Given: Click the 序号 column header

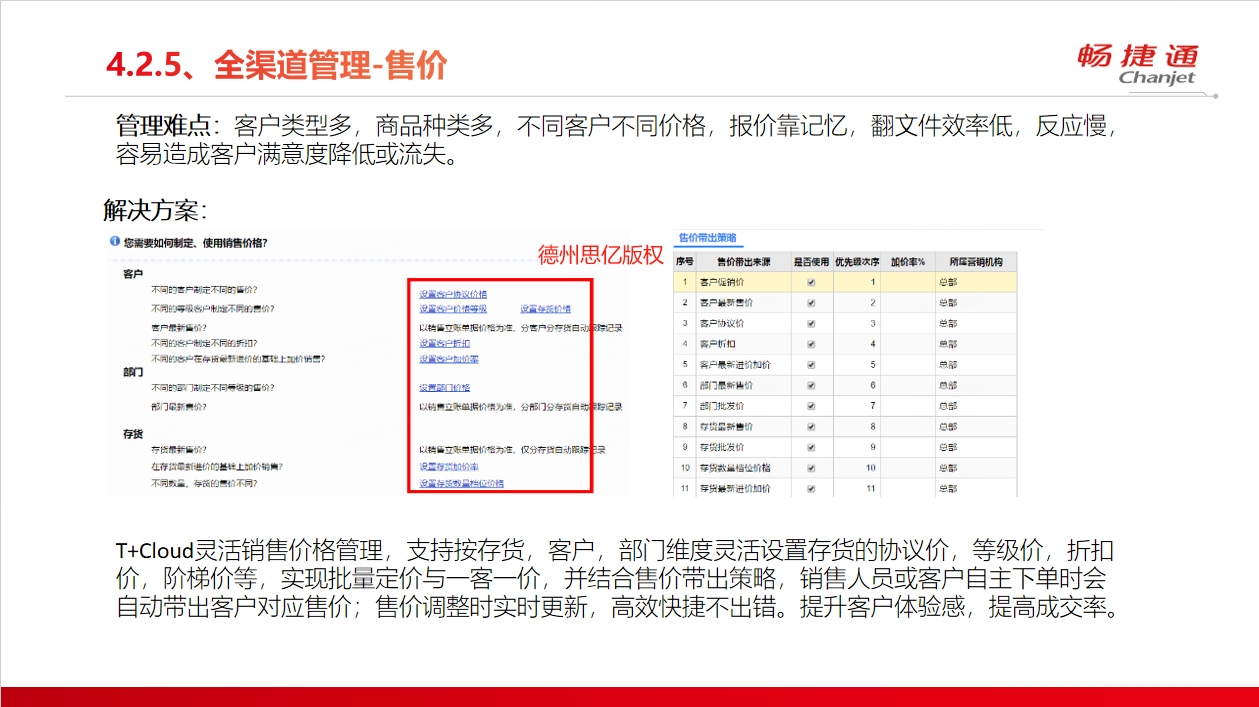Looking at the screenshot, I should 685,261.
